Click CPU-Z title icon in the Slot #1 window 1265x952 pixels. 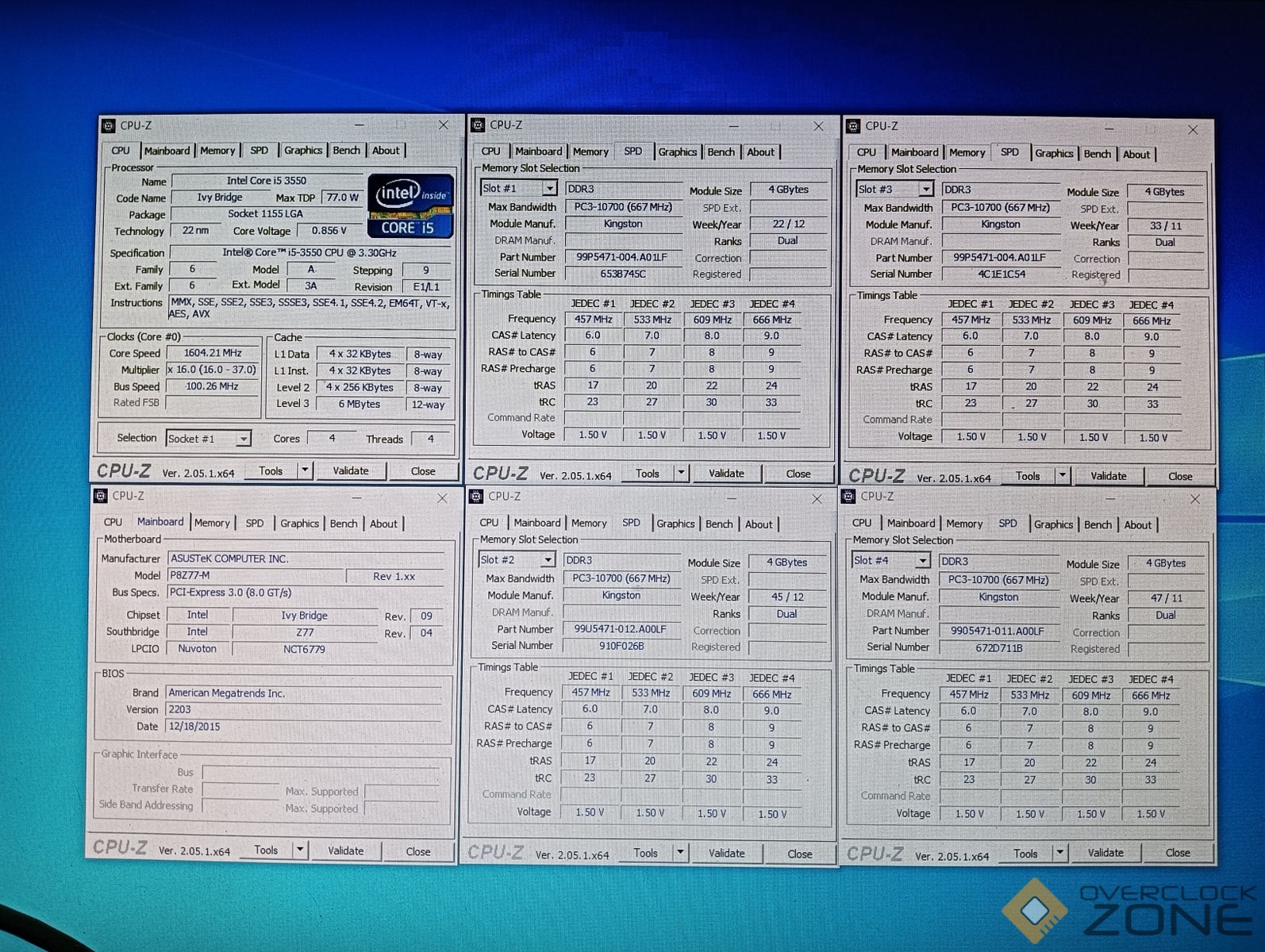point(478,125)
